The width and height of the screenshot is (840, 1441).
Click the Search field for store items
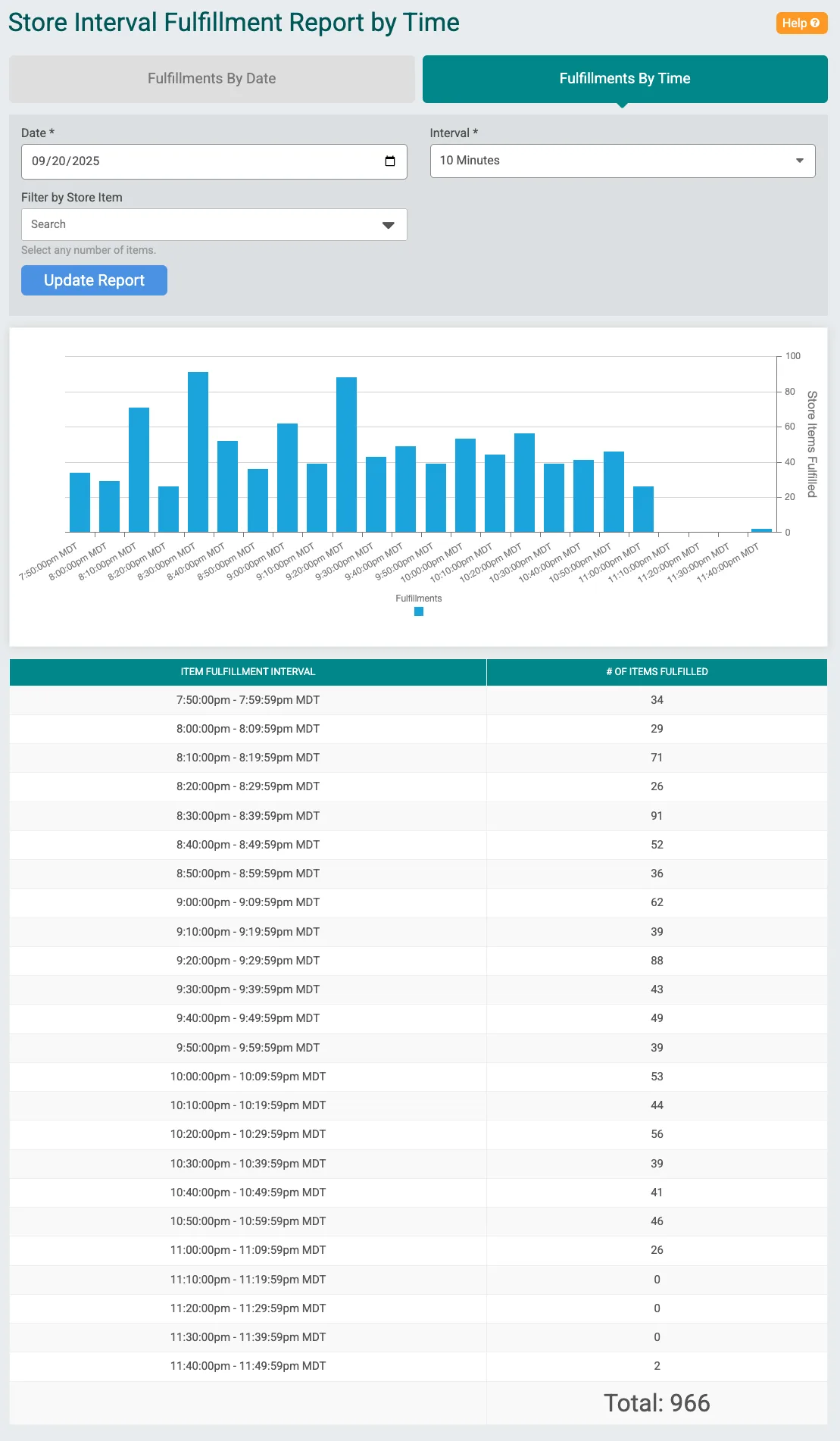197,225
